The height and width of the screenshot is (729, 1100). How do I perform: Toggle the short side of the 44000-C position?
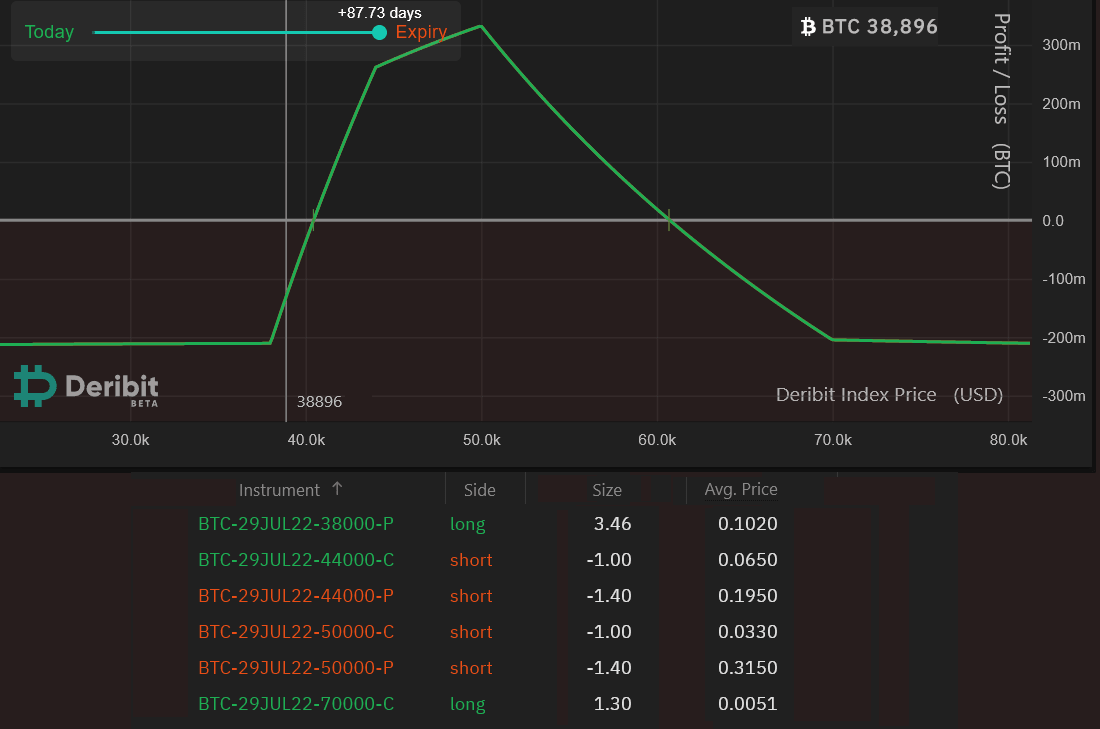click(x=471, y=559)
